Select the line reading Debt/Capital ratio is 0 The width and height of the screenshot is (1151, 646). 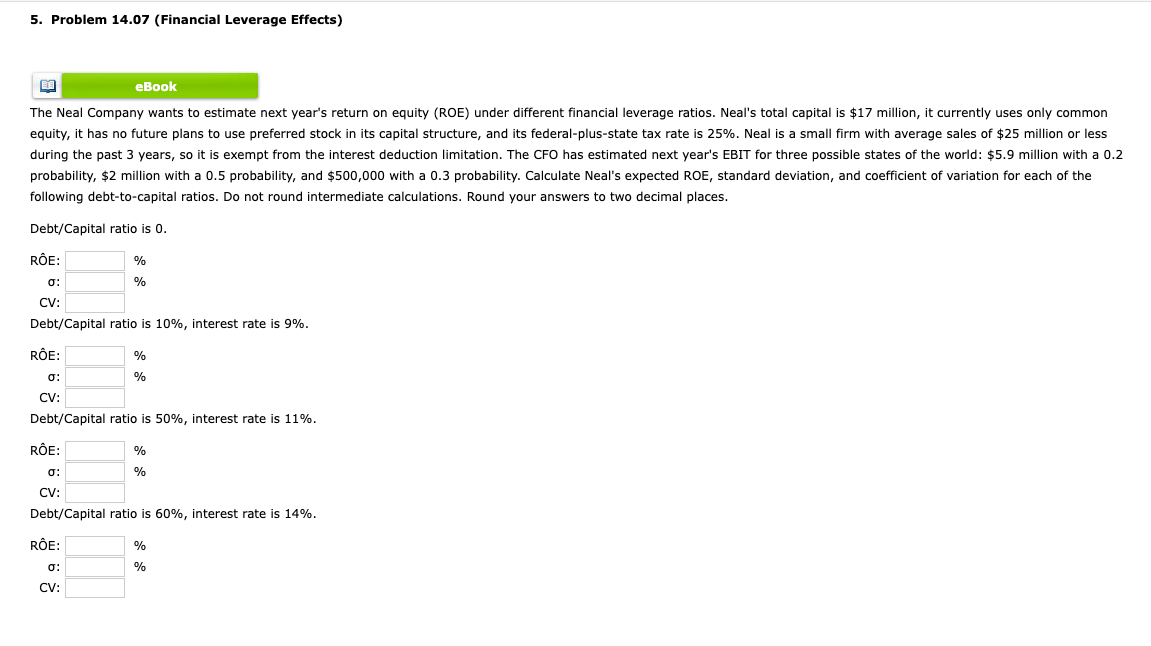point(99,228)
